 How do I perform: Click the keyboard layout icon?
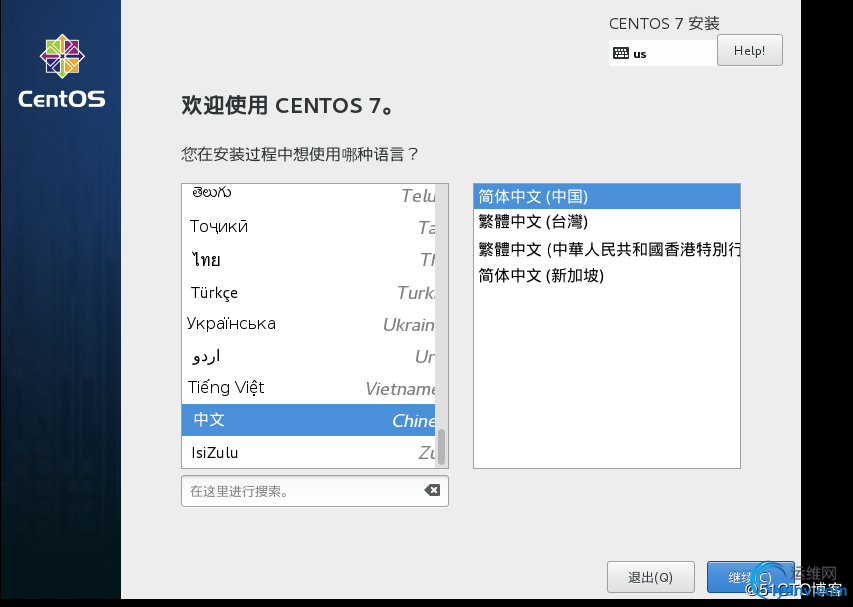pos(621,53)
